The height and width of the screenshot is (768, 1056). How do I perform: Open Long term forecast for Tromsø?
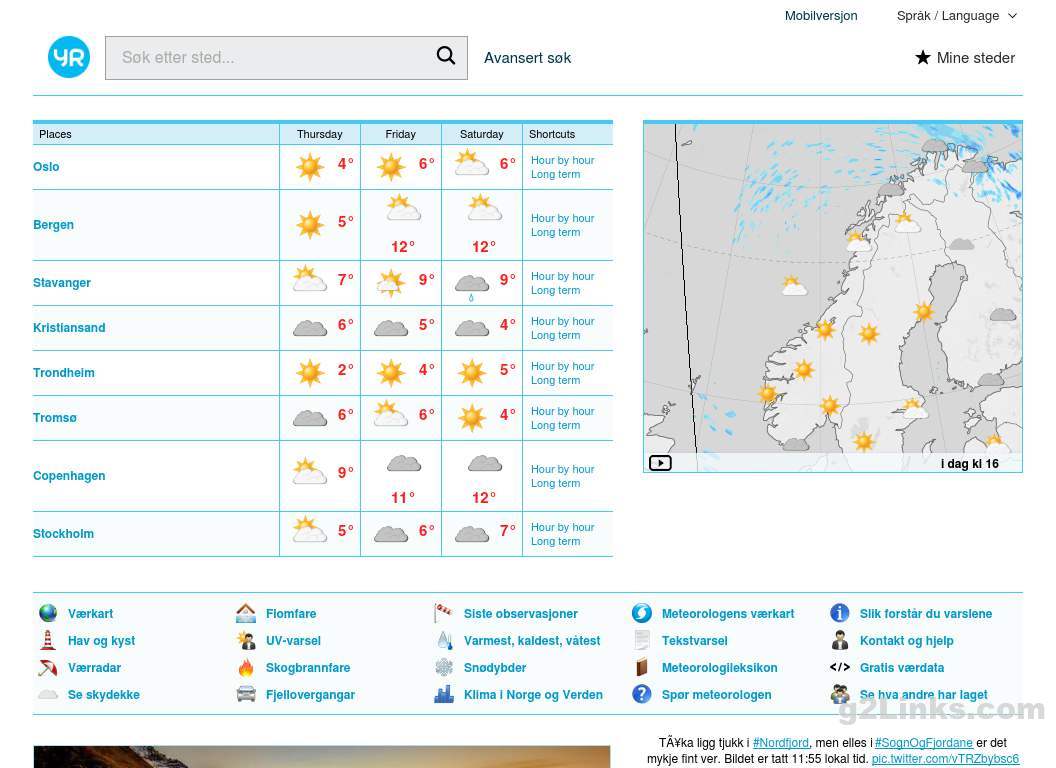click(x=556, y=426)
